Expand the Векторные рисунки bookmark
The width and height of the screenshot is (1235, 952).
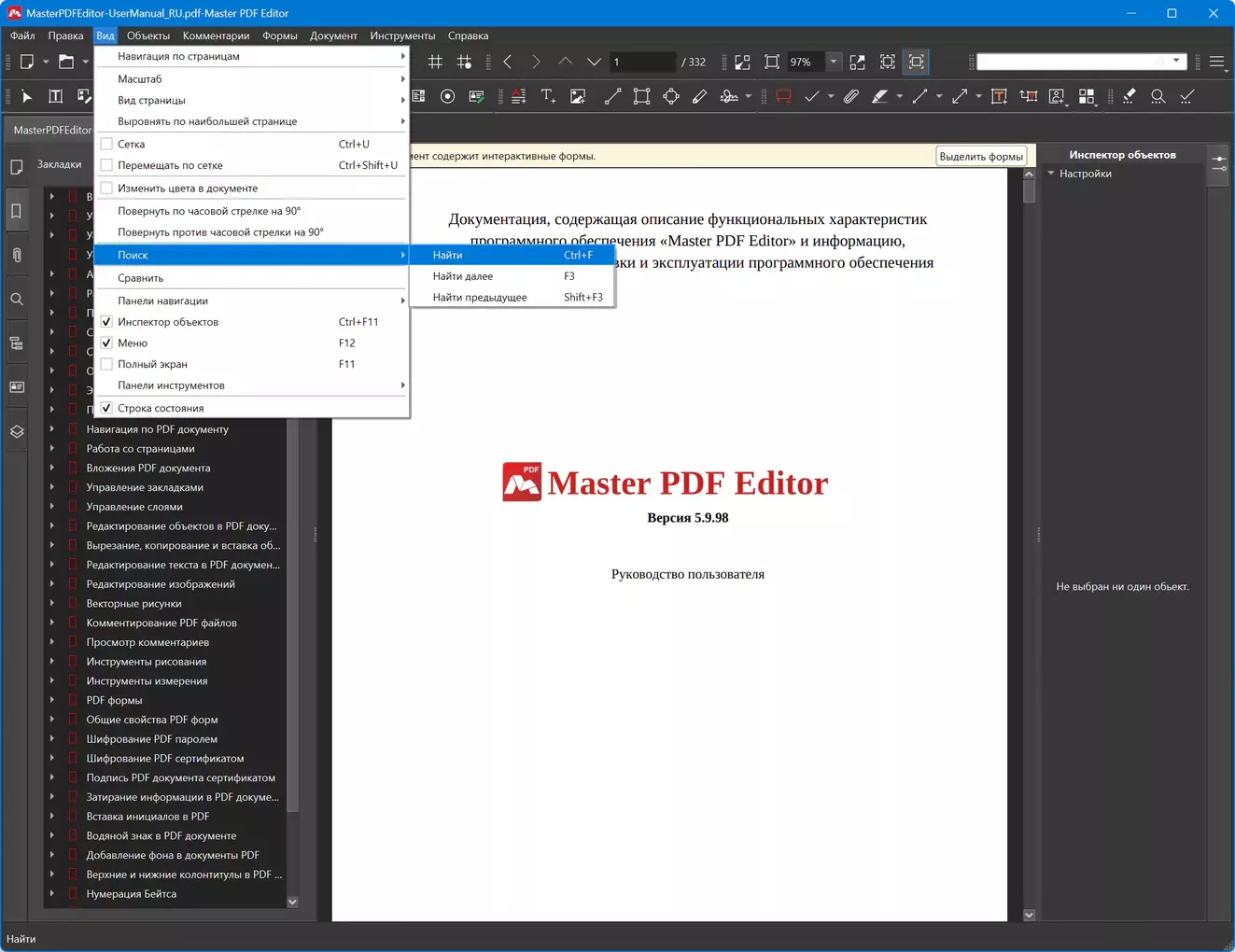click(x=52, y=604)
